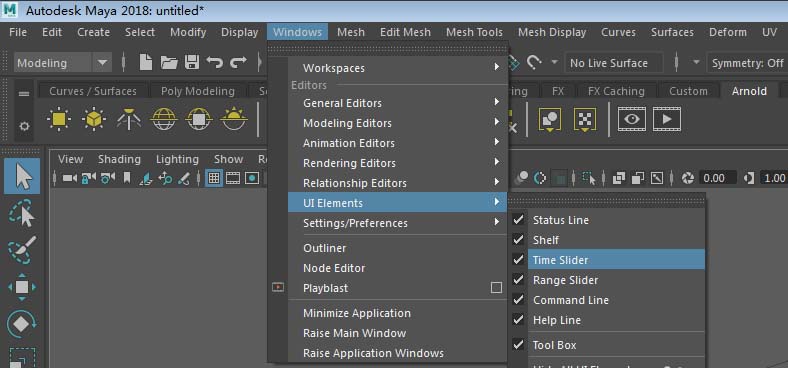This screenshot has width=788, height=368.
Task: Click the Select Camera icon in panel toolbar
Action: pos(70,178)
